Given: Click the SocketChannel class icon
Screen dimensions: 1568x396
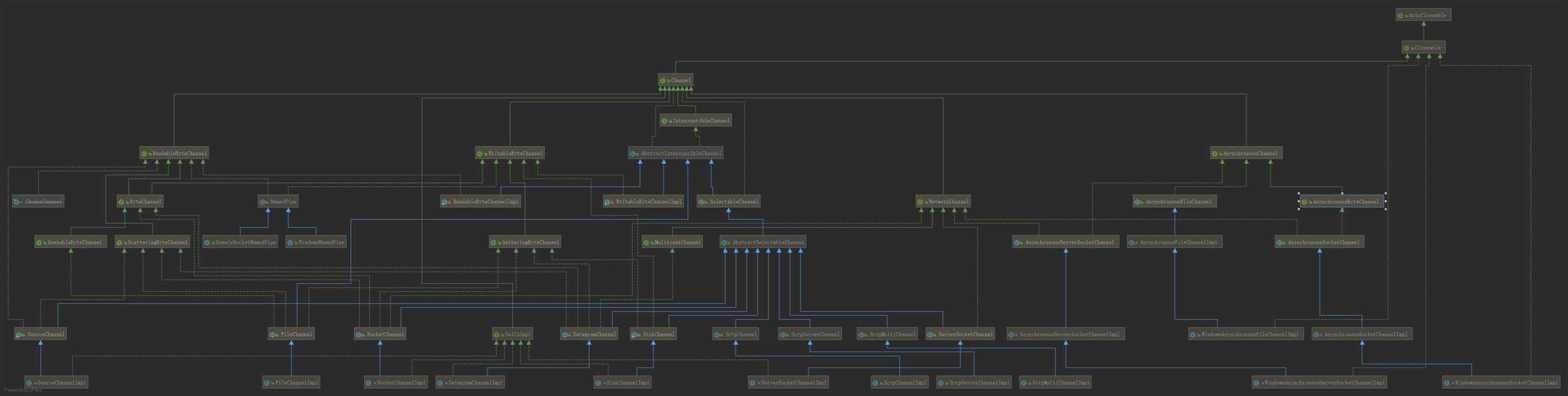Looking at the screenshot, I should point(359,334).
